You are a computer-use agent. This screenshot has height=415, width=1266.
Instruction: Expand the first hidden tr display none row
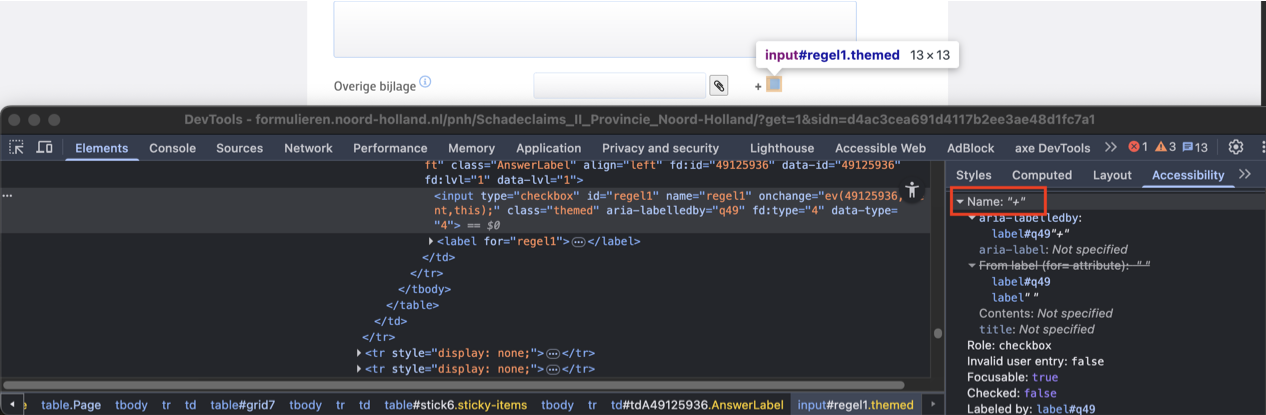point(359,353)
